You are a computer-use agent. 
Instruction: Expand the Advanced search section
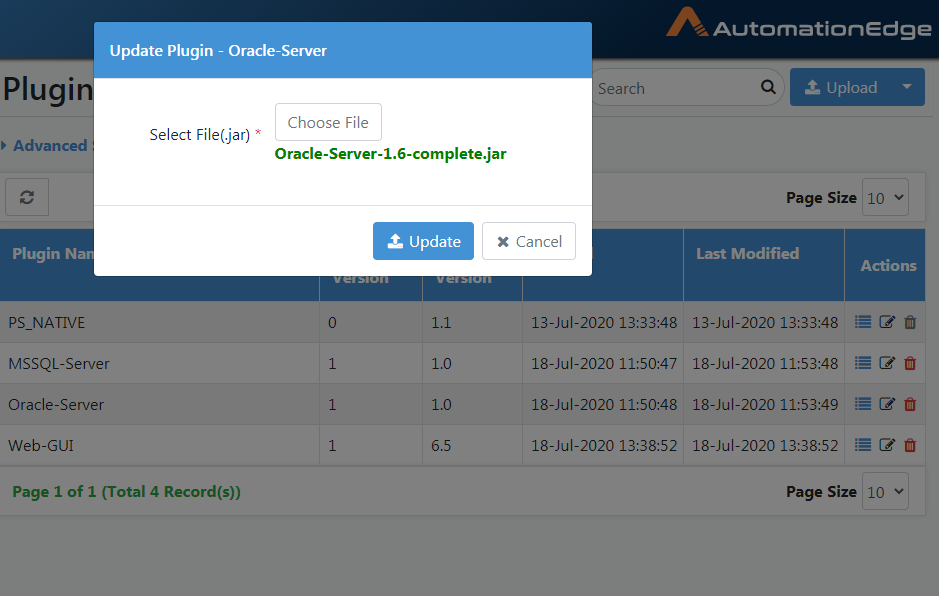click(x=47, y=146)
